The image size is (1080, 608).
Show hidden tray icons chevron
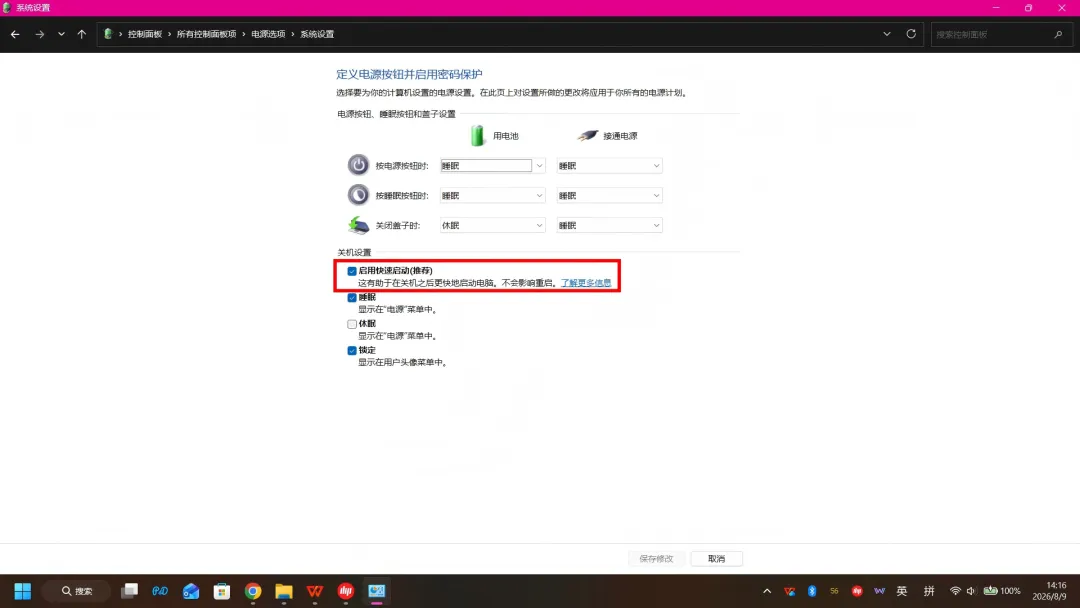767,591
